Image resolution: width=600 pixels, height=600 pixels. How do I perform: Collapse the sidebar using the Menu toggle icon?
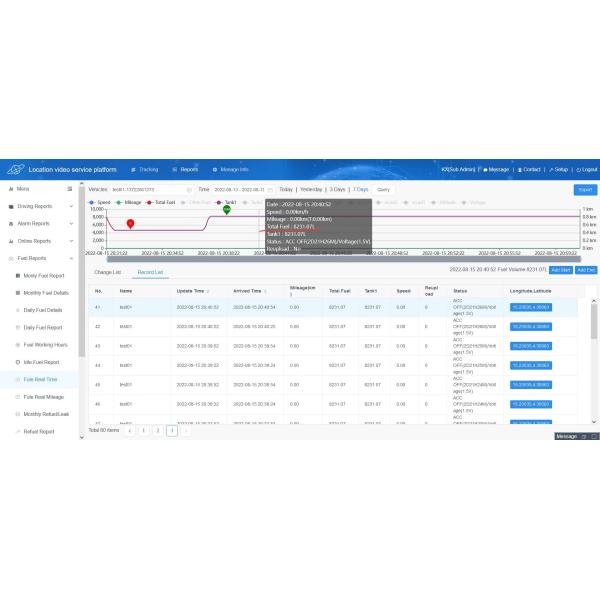69,188
